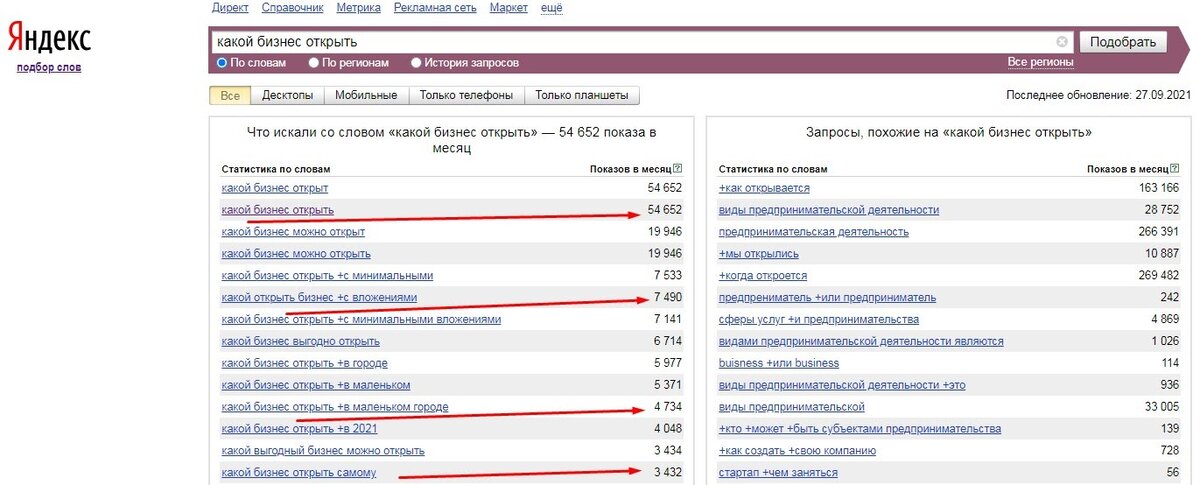Open the query 'какой бизнес выгодно открыть'
1200x485 pixels.
point(301,342)
